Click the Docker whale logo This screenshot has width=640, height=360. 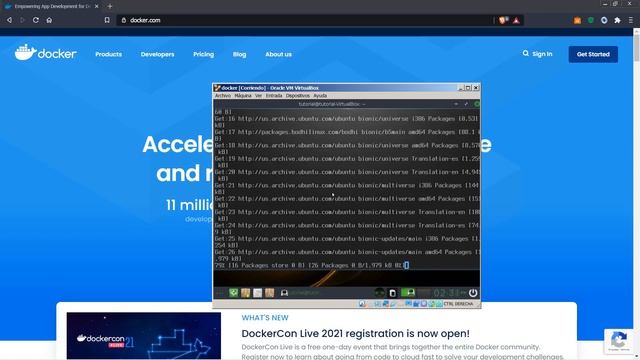(45, 53)
